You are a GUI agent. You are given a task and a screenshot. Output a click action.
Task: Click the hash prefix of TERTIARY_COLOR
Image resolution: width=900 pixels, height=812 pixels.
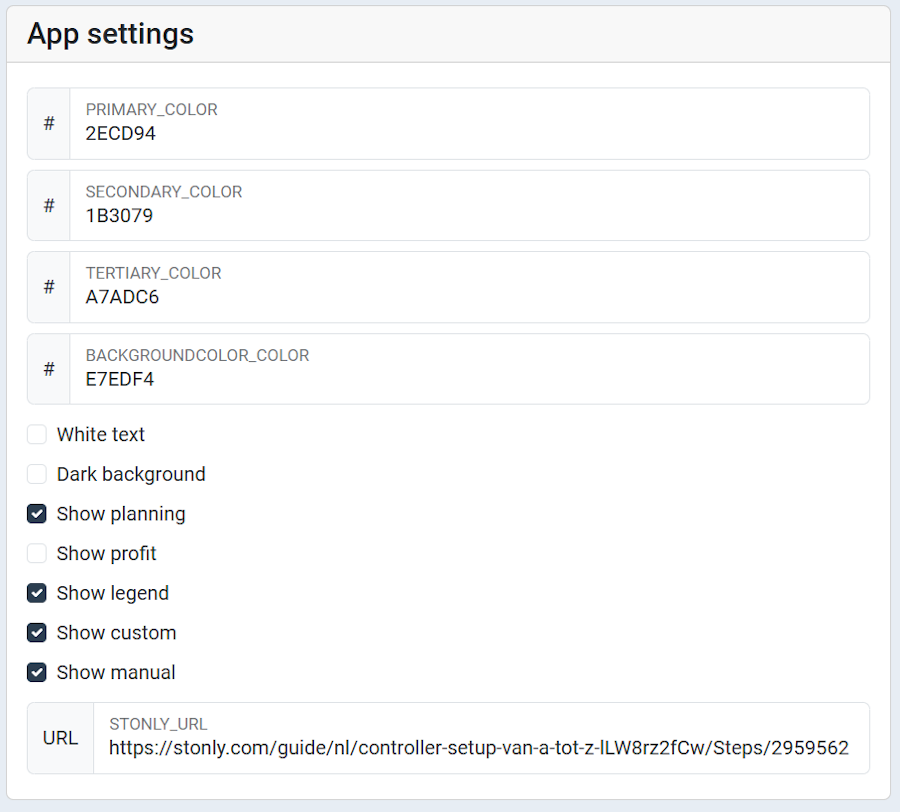click(49, 288)
